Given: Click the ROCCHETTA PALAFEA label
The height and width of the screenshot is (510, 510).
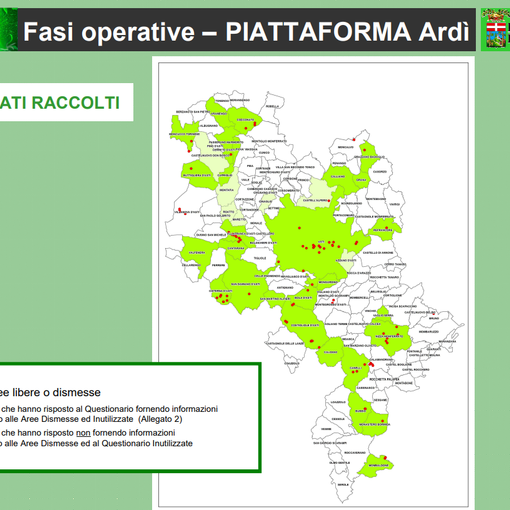Looking at the screenshot, I should click(x=384, y=379).
